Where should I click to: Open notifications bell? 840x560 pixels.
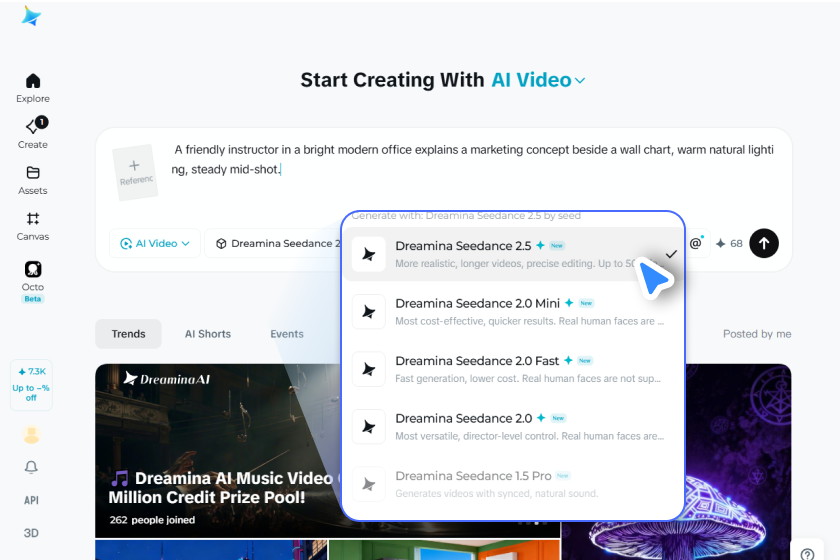point(32,467)
